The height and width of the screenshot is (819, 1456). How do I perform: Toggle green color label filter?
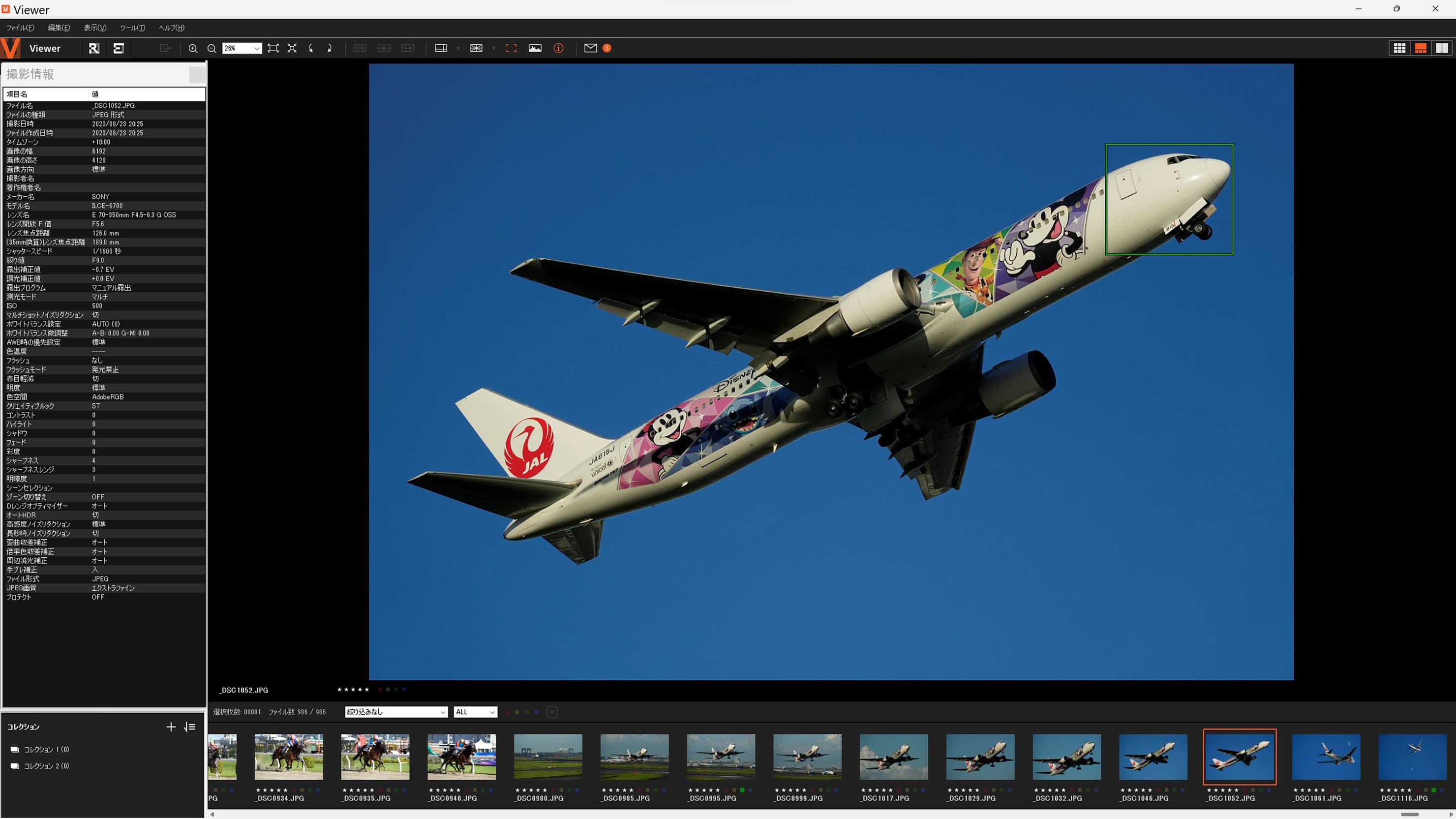(527, 712)
